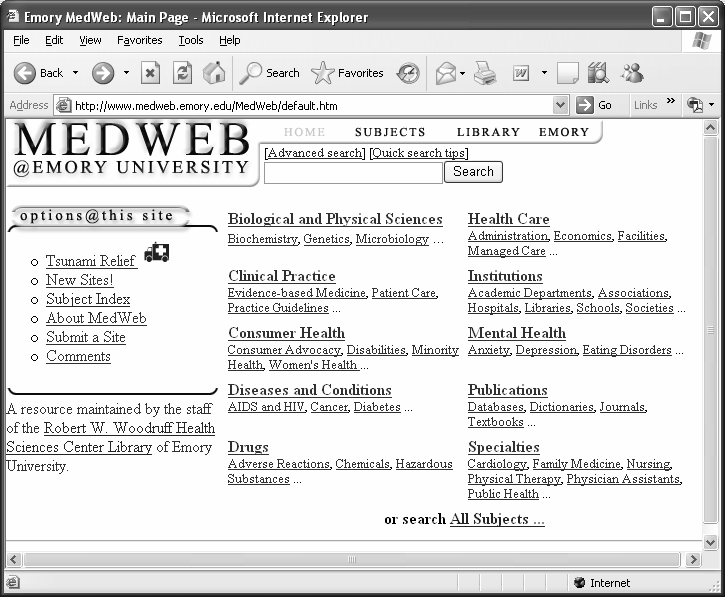Image resolution: width=725 pixels, height=597 pixels.
Task: Click the toolbar icon right of Links
Action: tap(695, 105)
